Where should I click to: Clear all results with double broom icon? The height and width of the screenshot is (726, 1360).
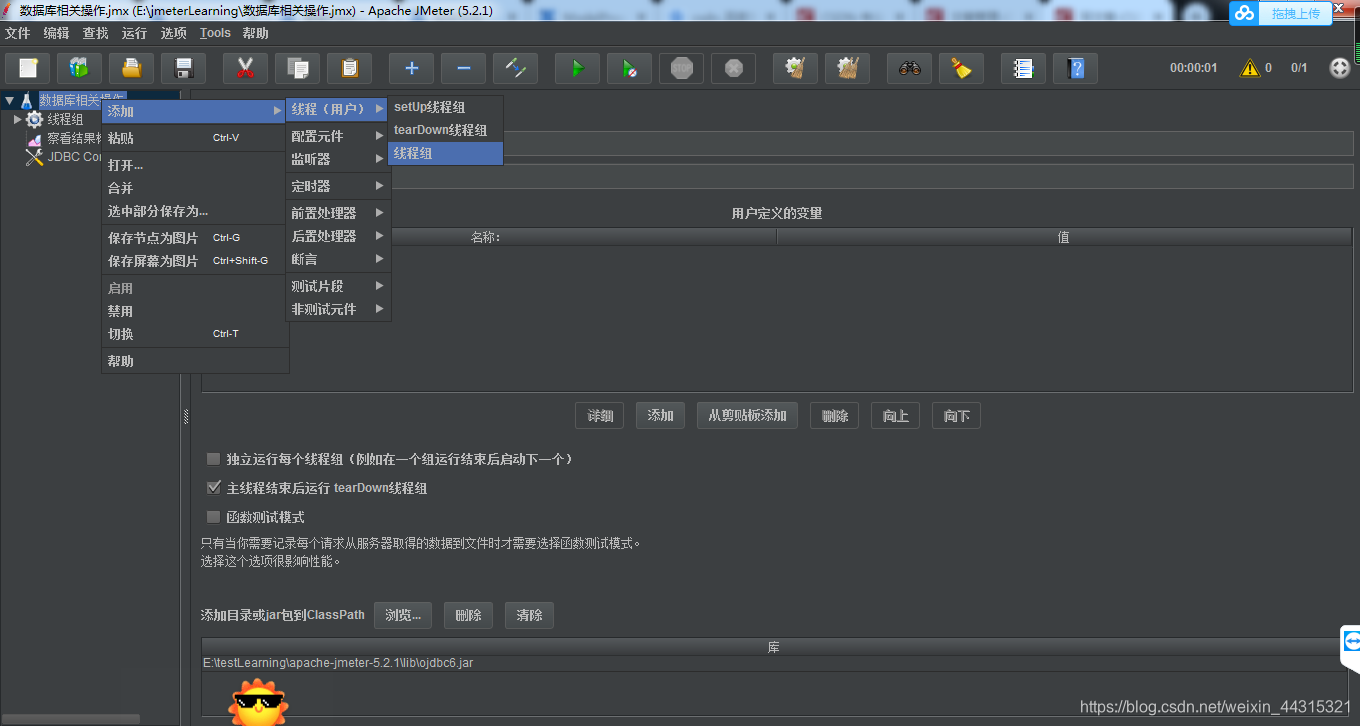click(848, 68)
